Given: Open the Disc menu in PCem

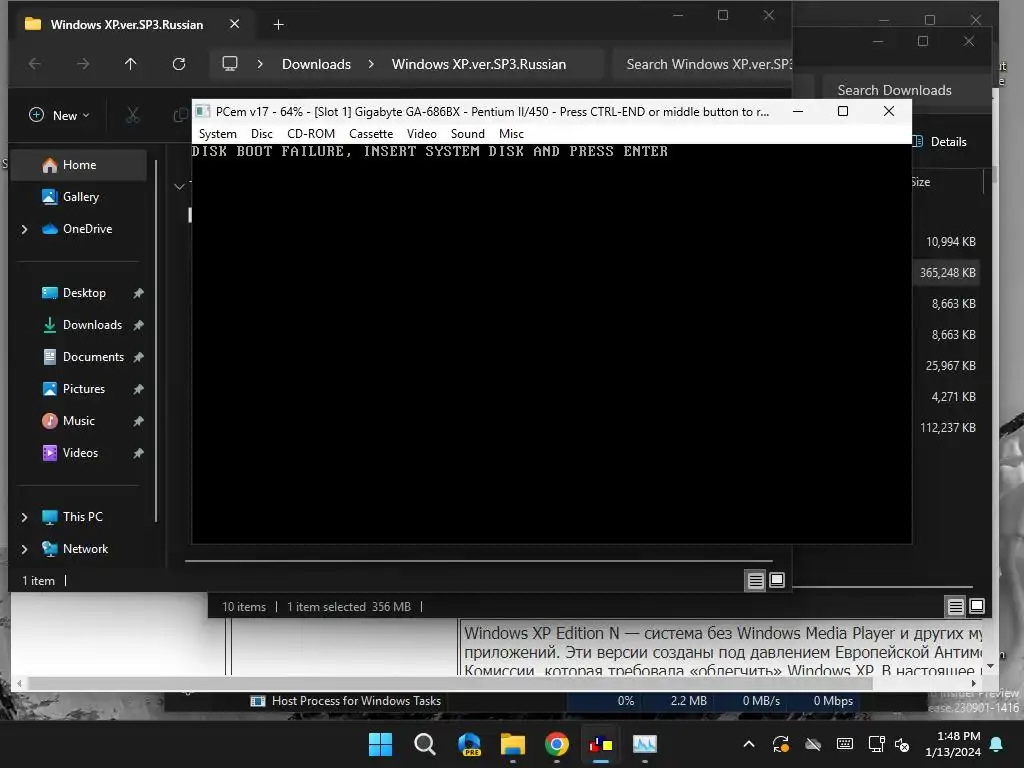Looking at the screenshot, I should [261, 134].
